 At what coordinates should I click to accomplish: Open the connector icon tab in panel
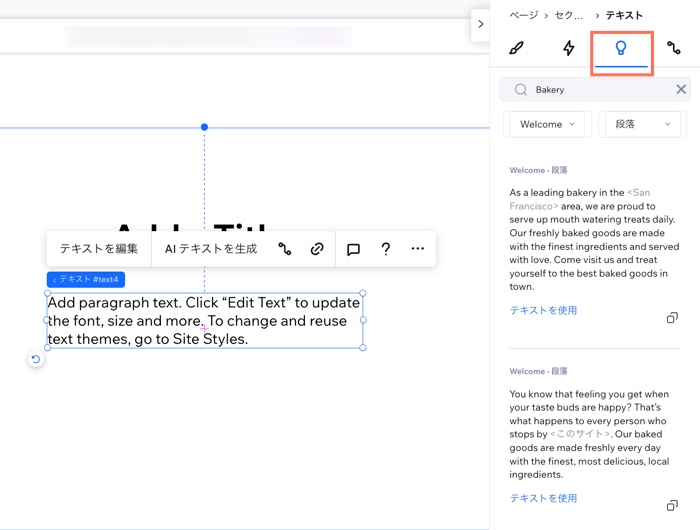[x=673, y=48]
